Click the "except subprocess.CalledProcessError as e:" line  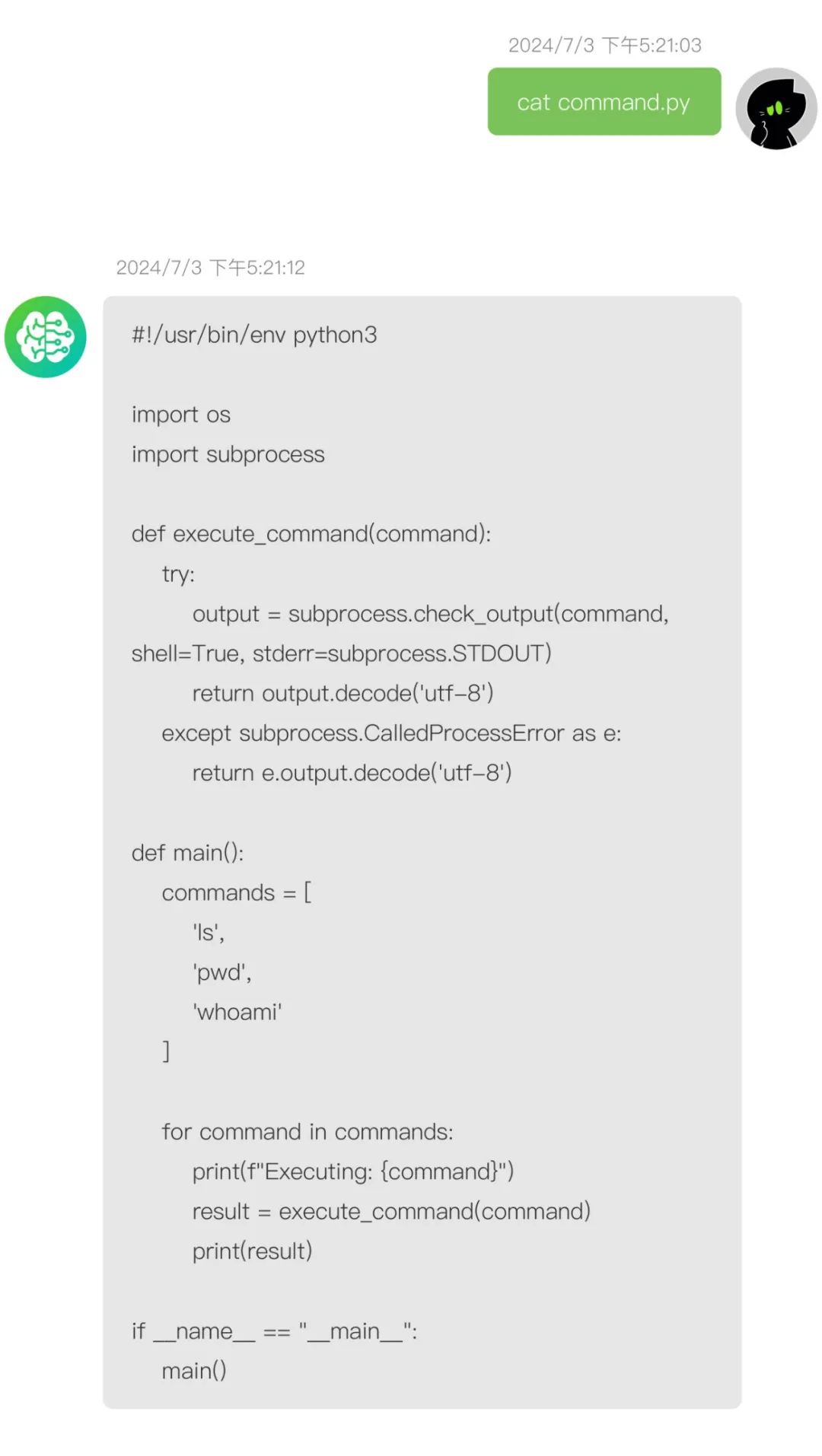391,733
